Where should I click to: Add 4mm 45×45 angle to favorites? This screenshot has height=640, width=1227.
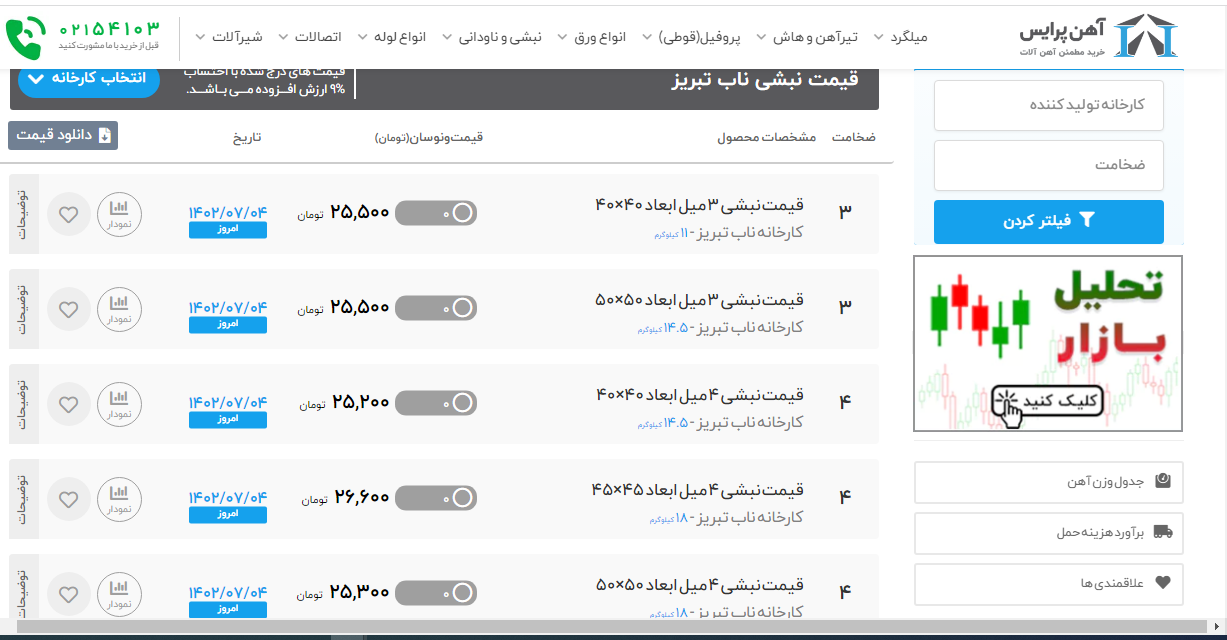click(68, 498)
